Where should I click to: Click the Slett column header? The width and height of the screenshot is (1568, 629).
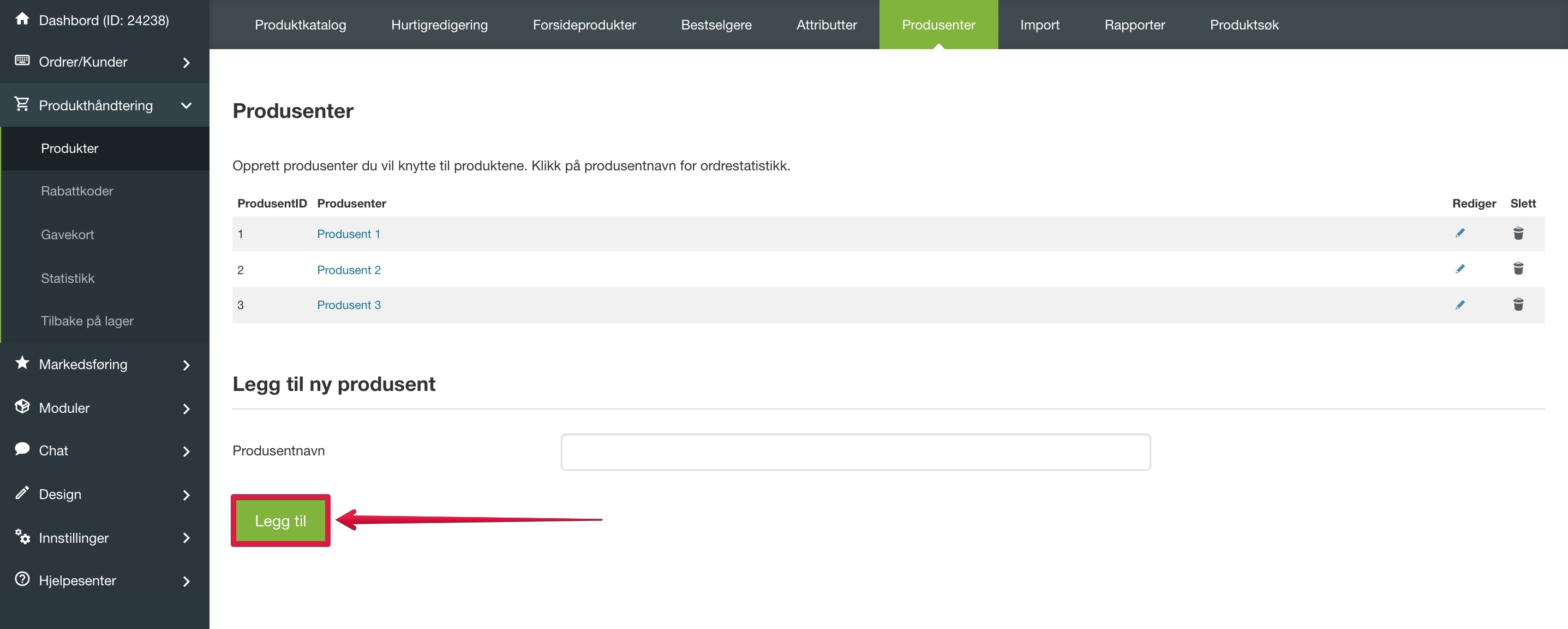(1523, 203)
